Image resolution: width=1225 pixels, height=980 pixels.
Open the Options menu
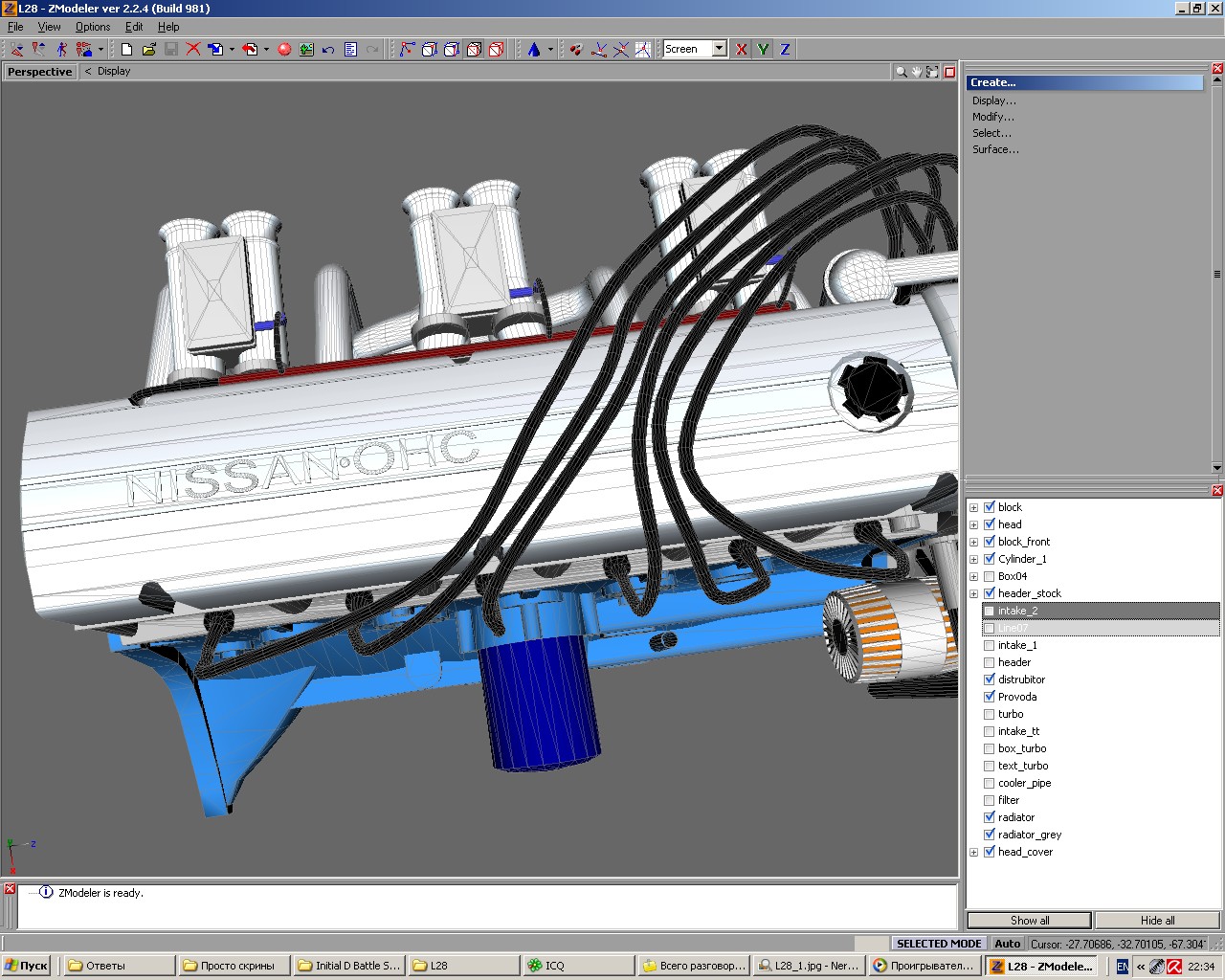point(93,27)
